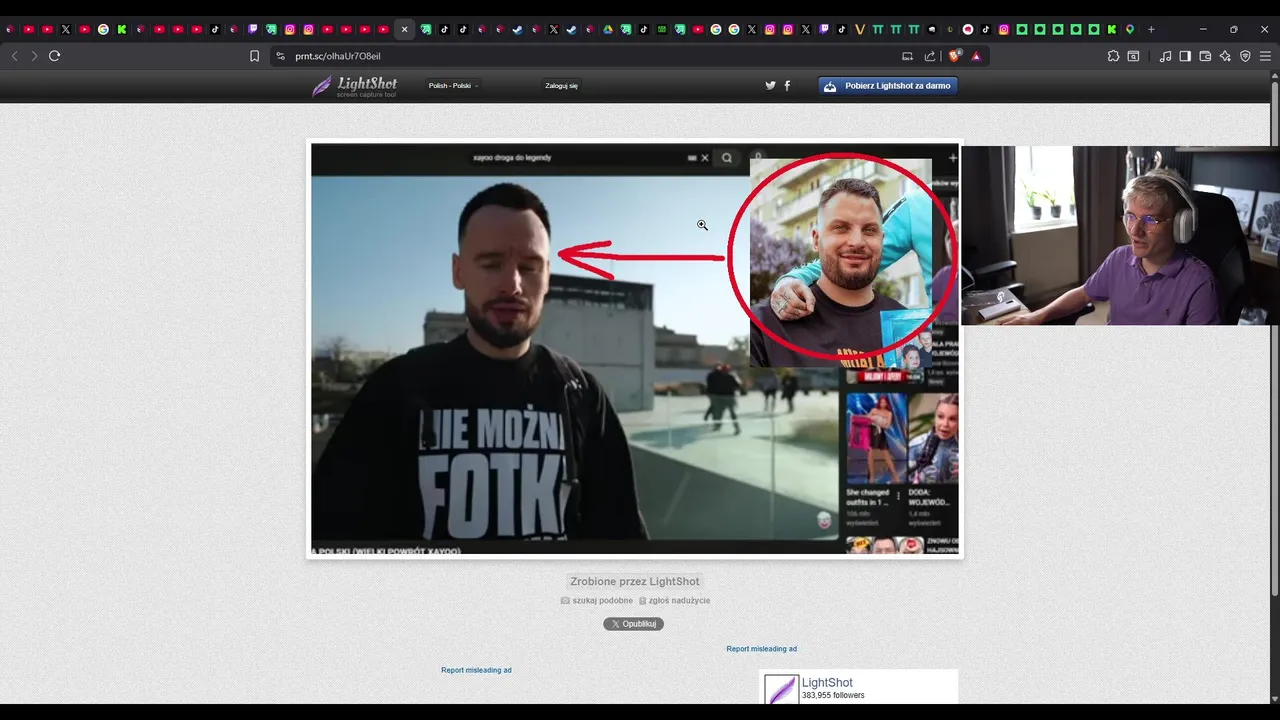Close the active prnt.sc tab
1280x720 pixels.
[x=404, y=30]
